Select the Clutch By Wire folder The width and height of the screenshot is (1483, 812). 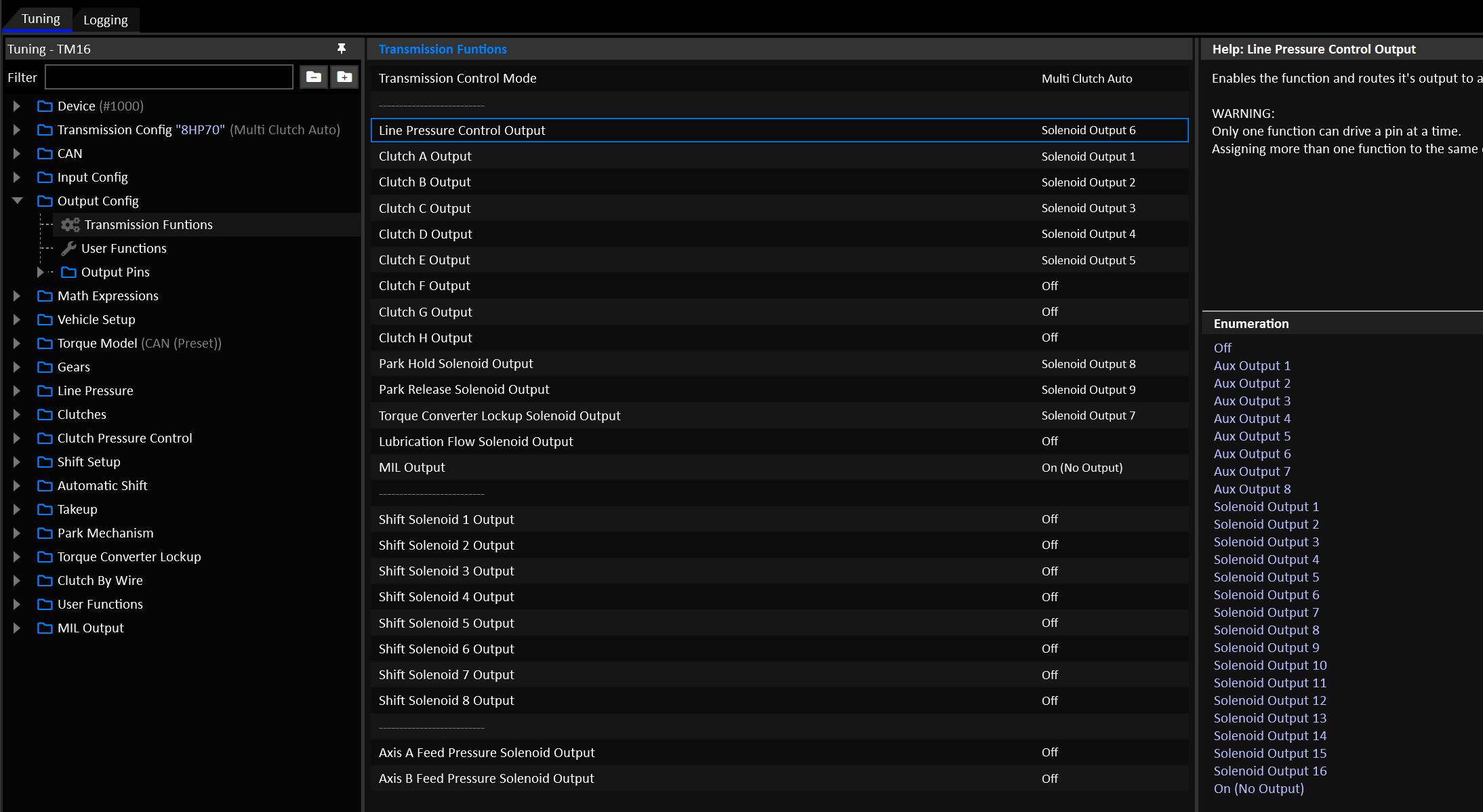coord(100,580)
